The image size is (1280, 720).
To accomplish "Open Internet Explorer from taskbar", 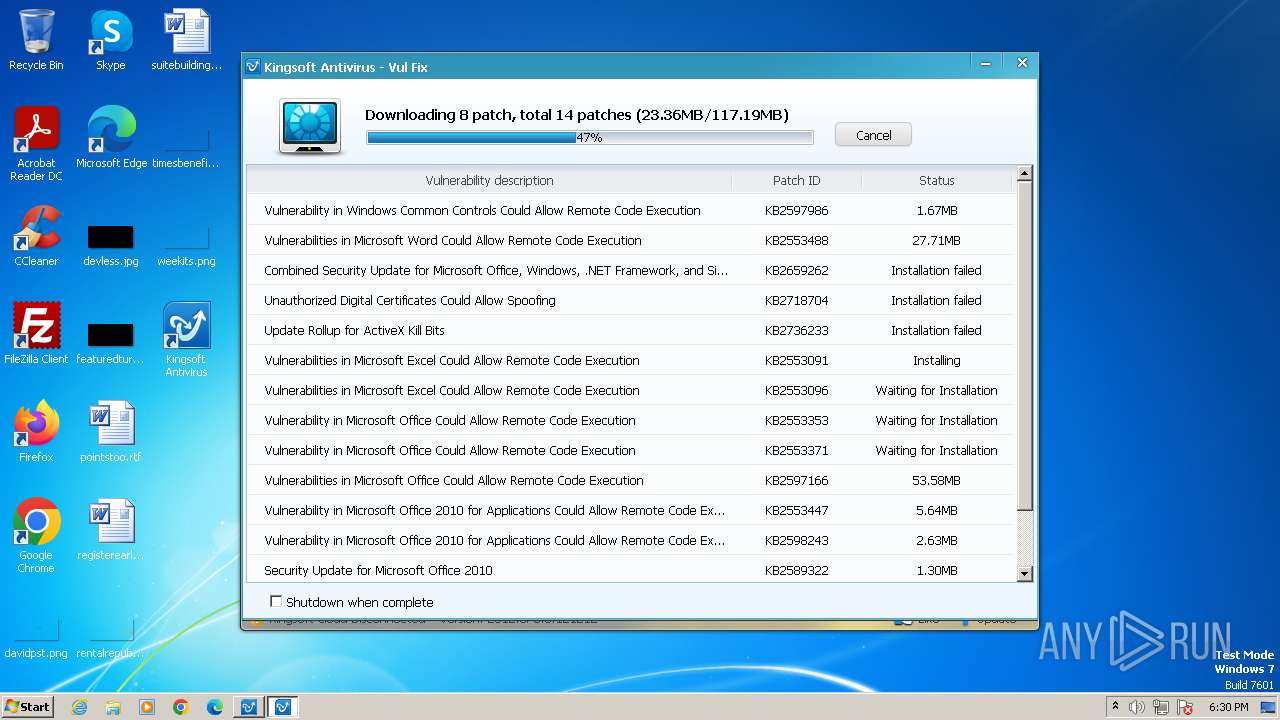I will [x=79, y=707].
